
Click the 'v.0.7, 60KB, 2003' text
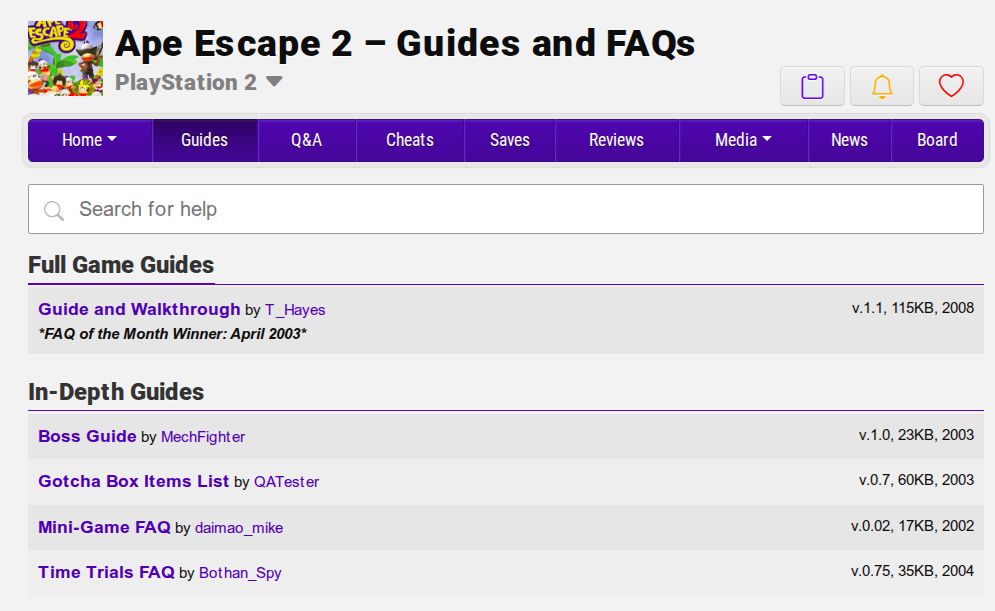click(916, 480)
